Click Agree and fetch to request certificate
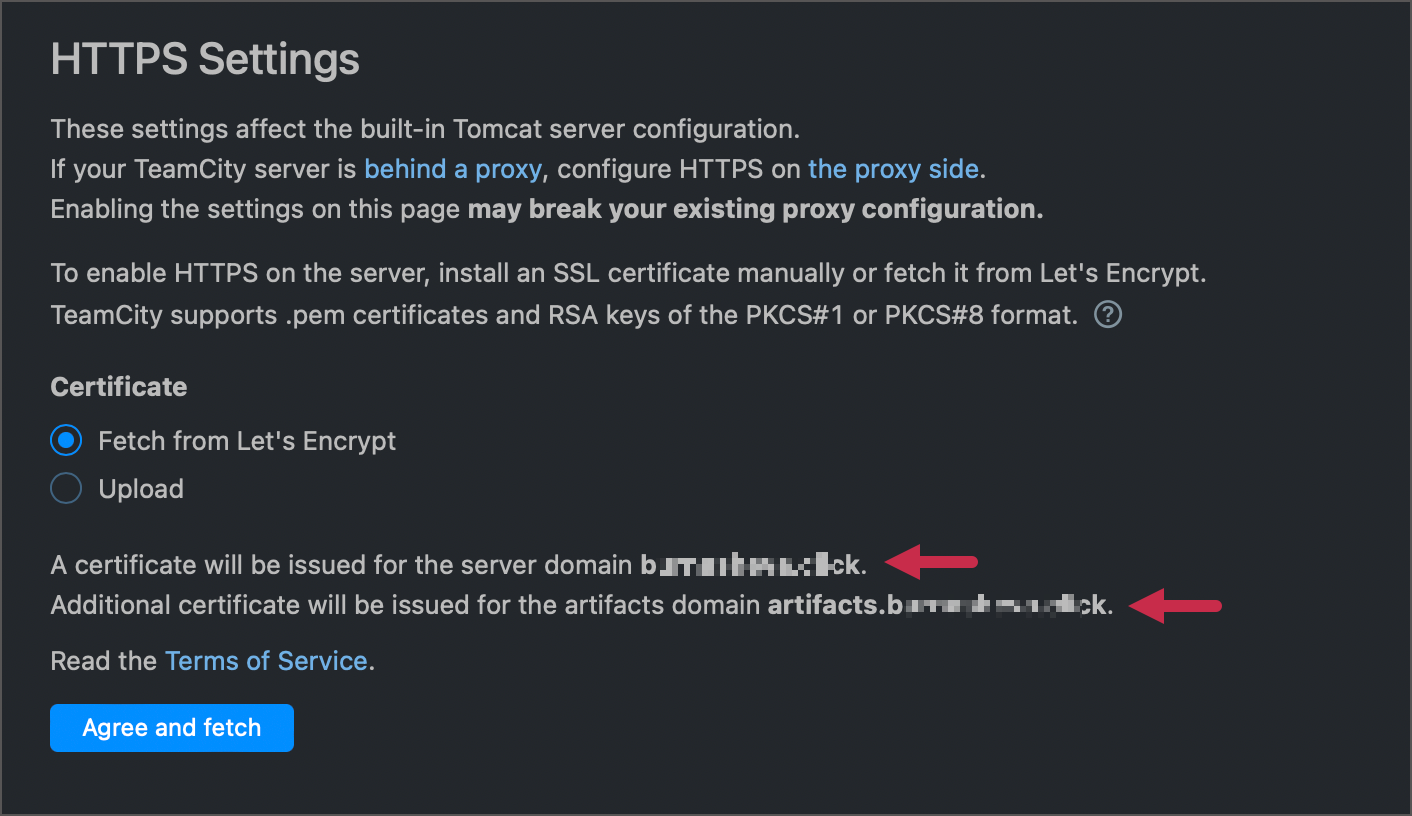This screenshot has height=816, width=1412. pos(171,727)
